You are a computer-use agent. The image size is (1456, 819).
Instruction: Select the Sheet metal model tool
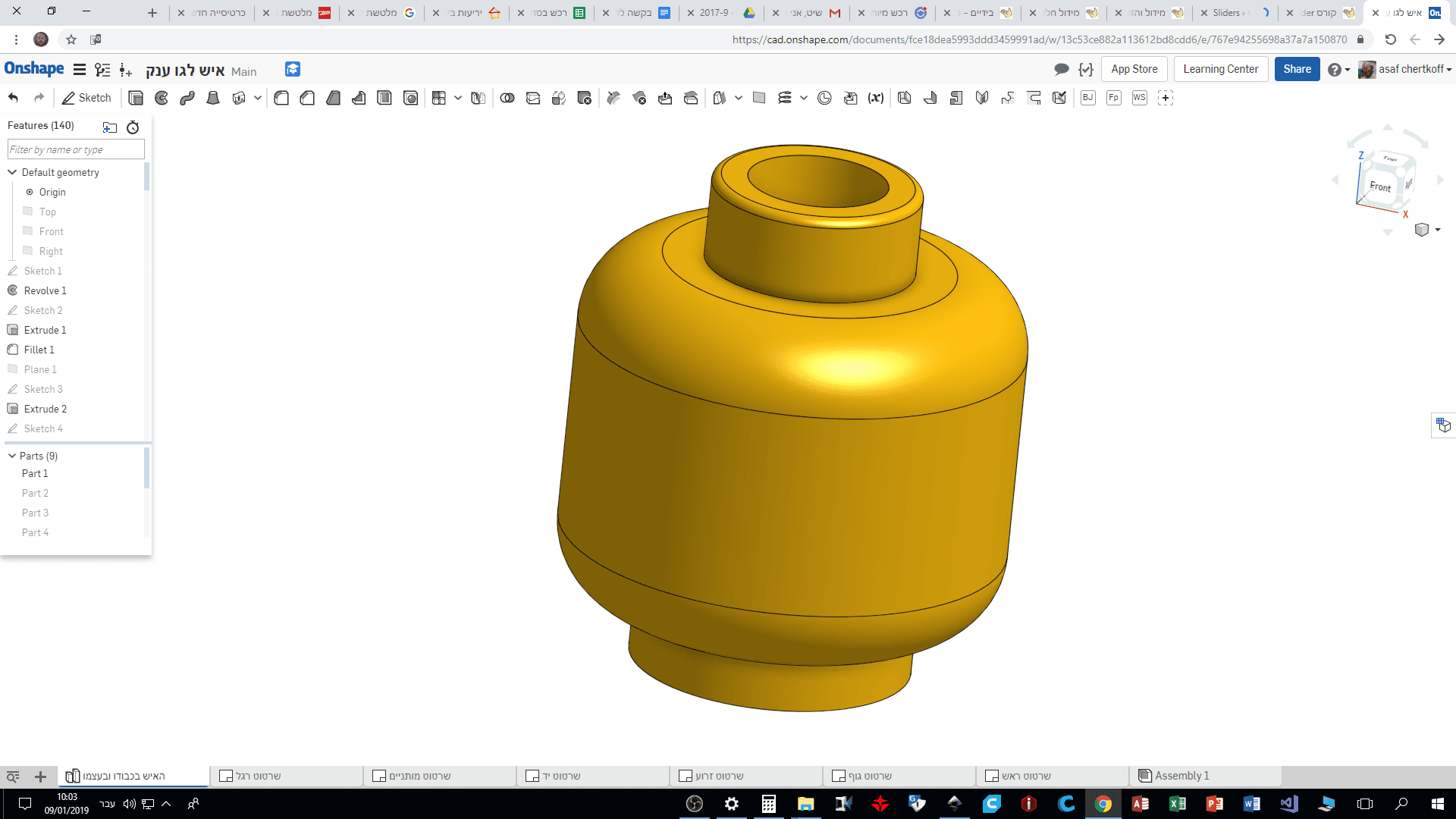coord(905,98)
